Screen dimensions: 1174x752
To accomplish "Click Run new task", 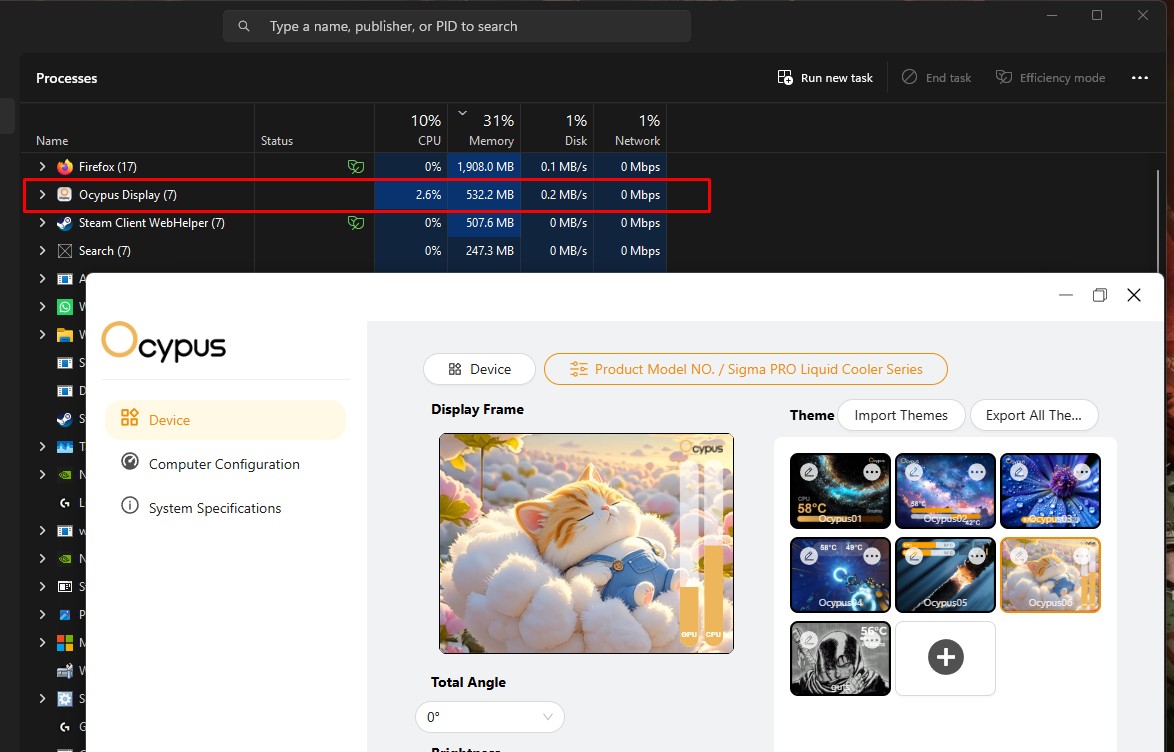I will [825, 78].
